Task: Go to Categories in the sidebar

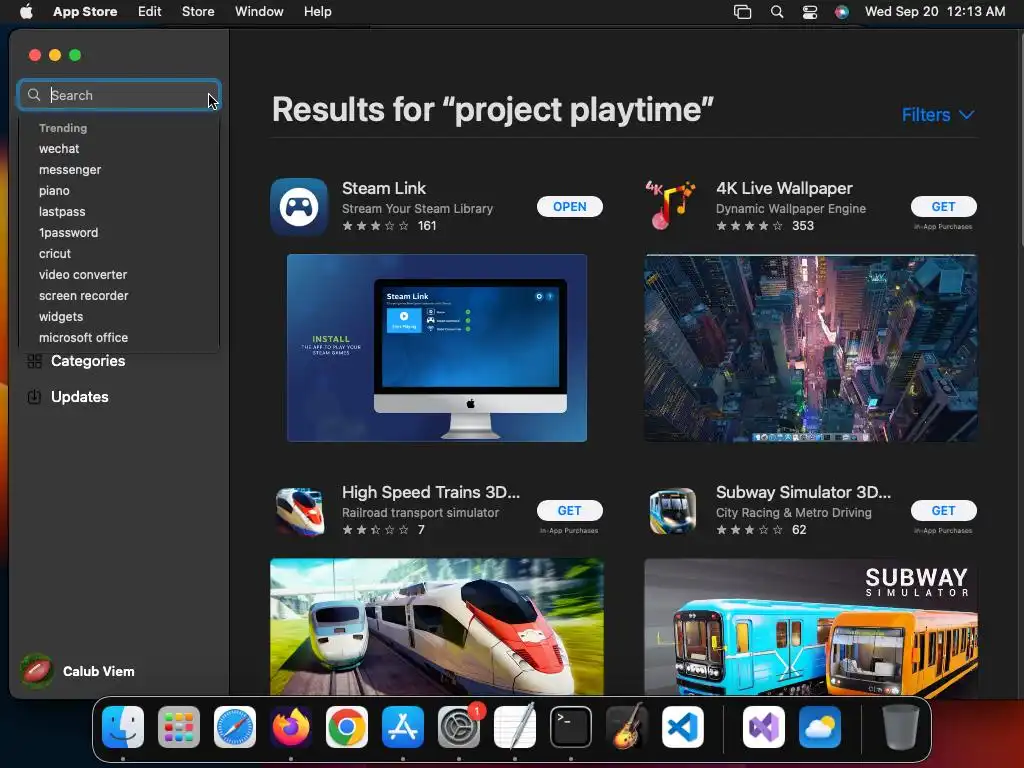Action: tap(88, 361)
